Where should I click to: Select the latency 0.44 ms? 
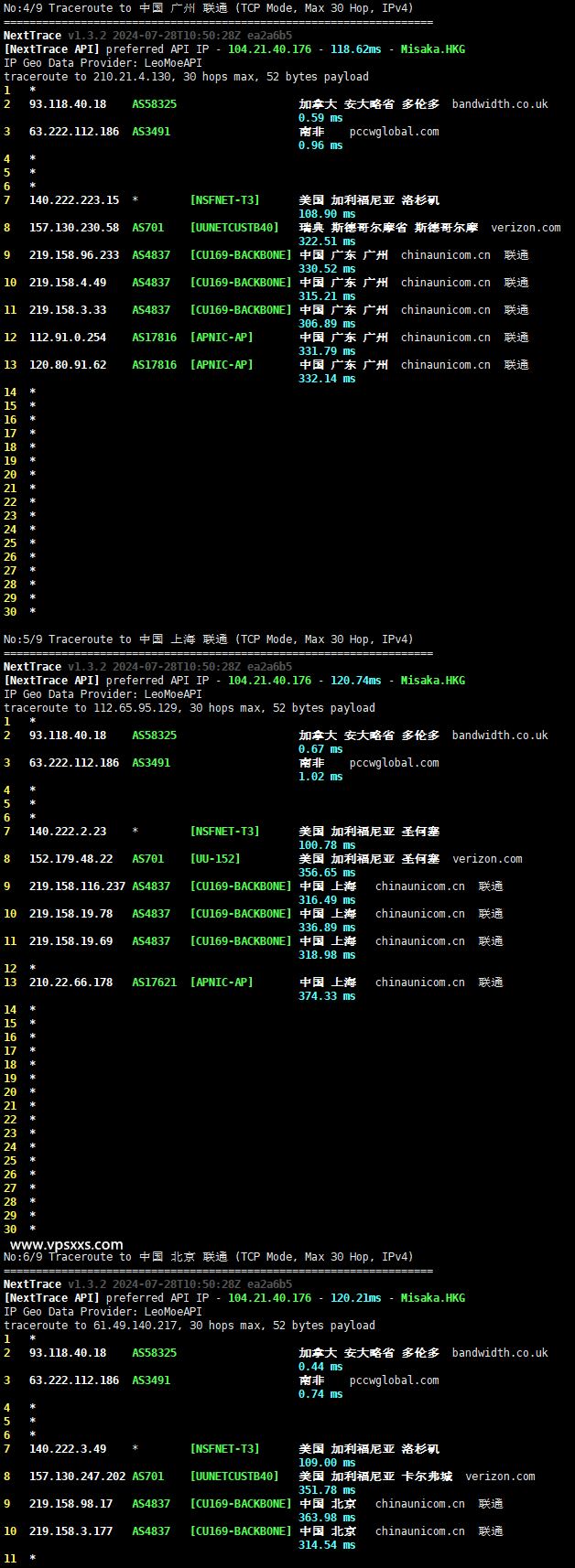320,1367
